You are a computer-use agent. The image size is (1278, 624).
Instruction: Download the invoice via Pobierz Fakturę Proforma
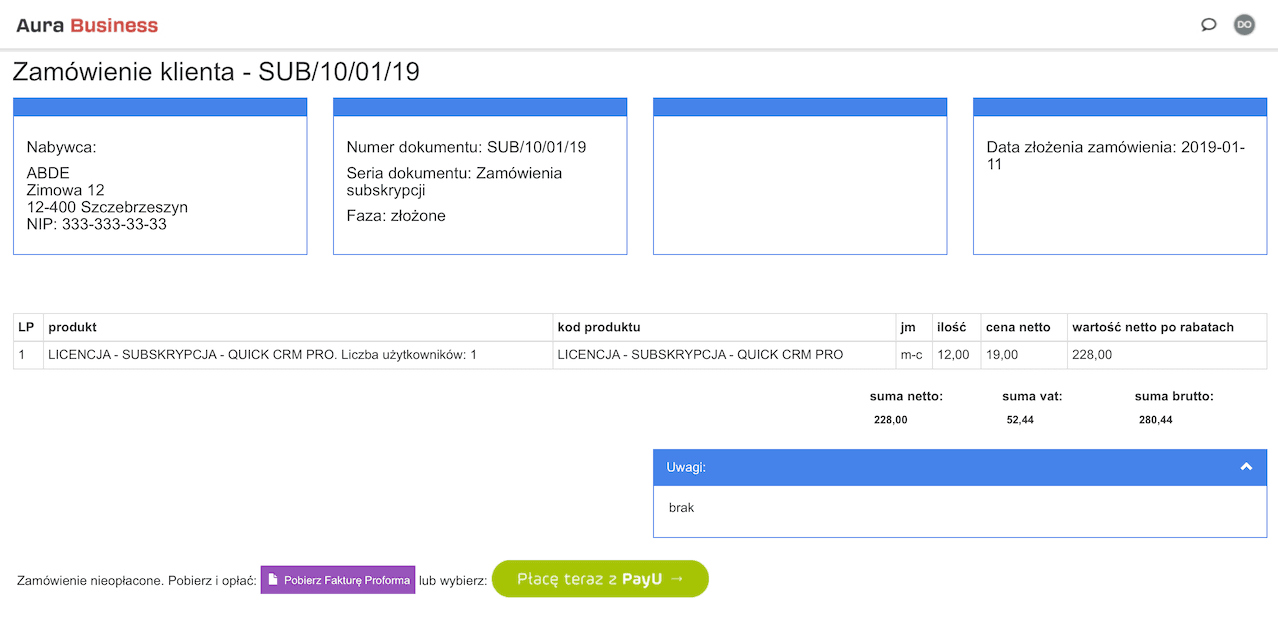tap(338, 580)
